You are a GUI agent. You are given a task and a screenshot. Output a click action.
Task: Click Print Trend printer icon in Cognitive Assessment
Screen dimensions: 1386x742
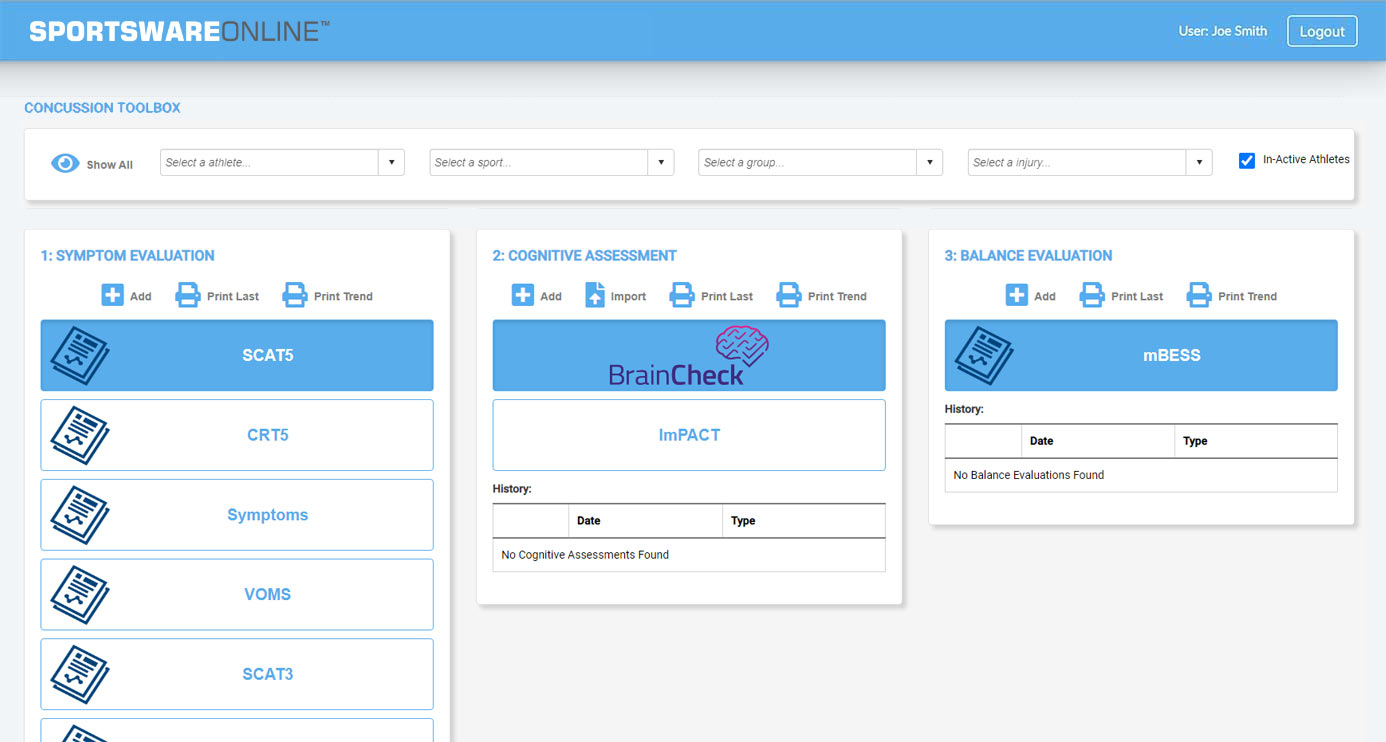789,295
